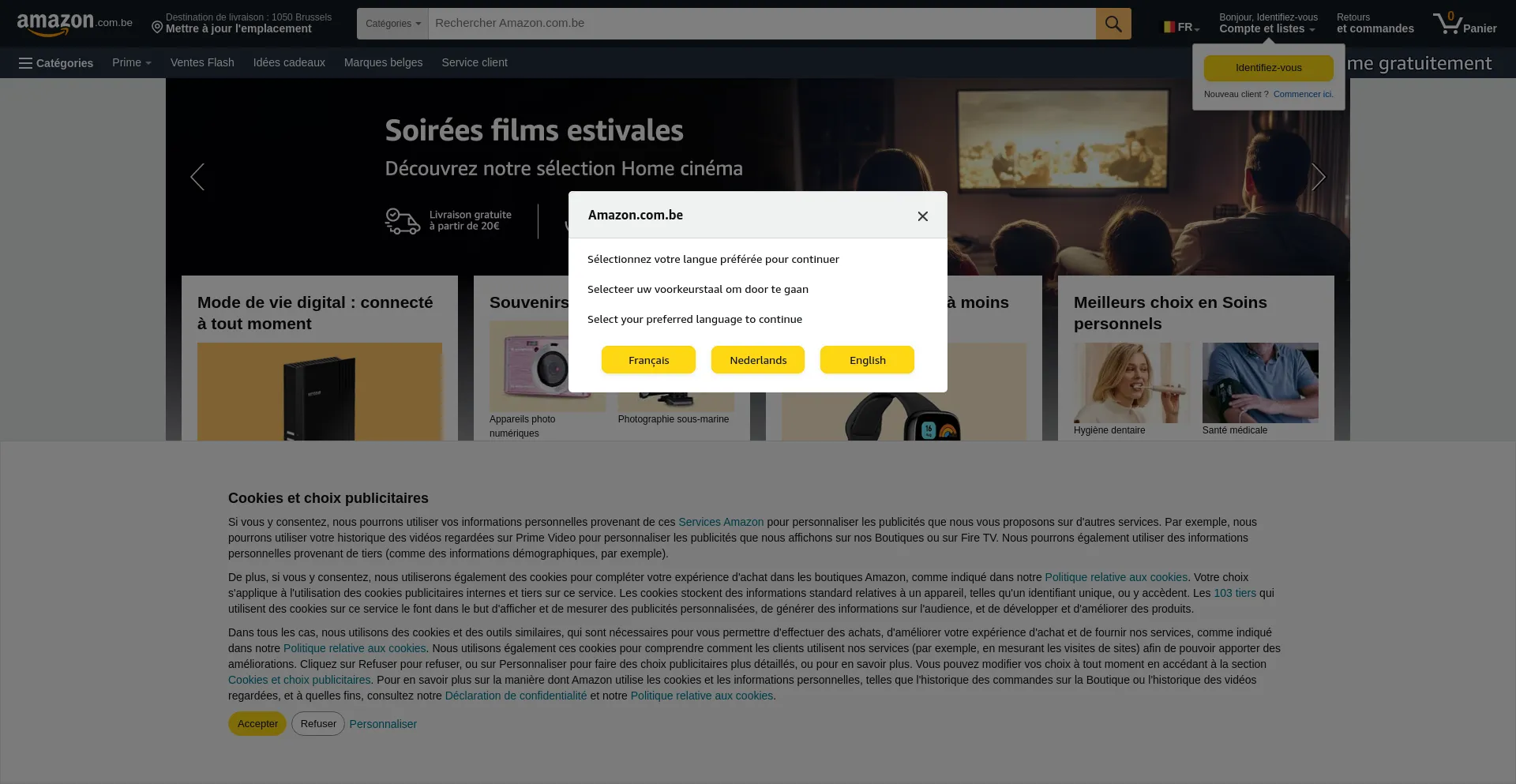
Task: Refuse cookies with Refuser button
Action: click(x=318, y=724)
